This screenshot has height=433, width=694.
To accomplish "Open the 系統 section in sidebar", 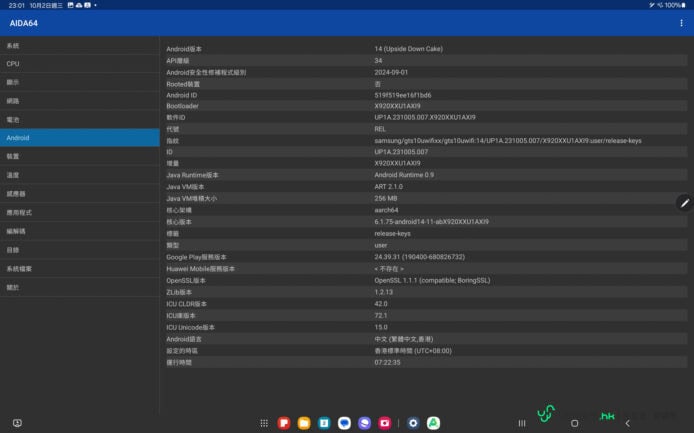I will point(80,46).
